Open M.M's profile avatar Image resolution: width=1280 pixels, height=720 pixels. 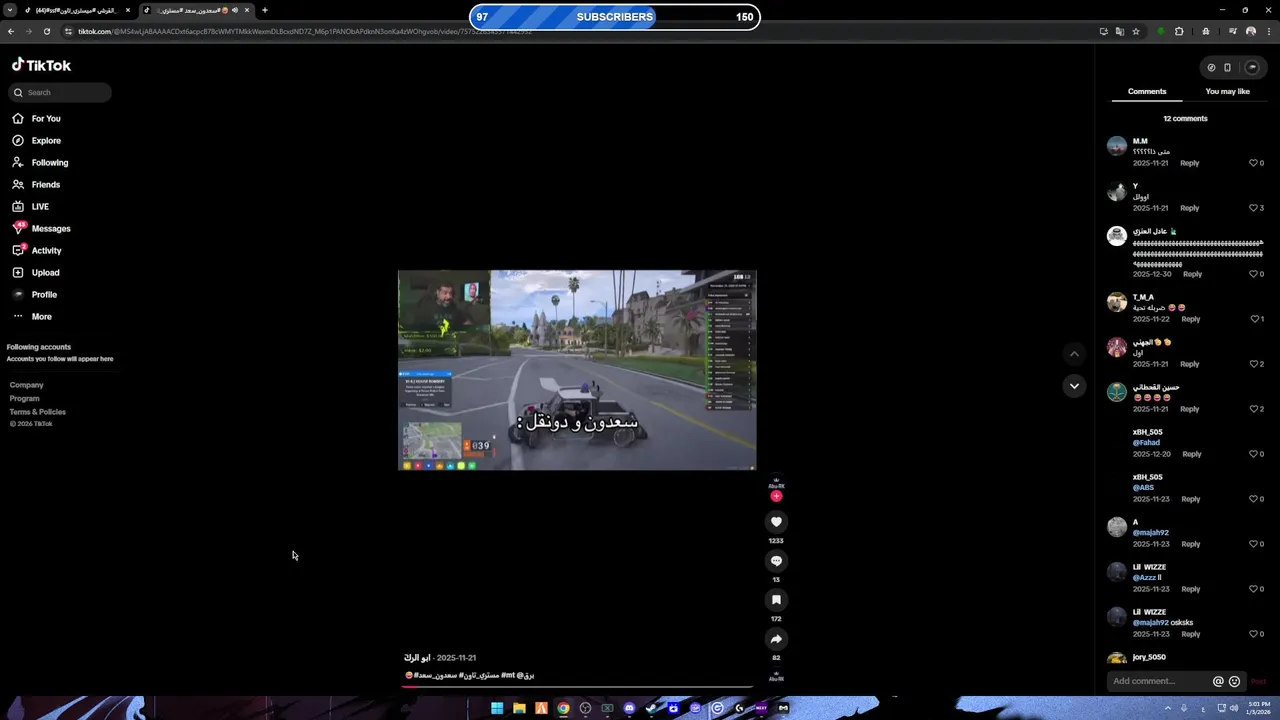1117,146
